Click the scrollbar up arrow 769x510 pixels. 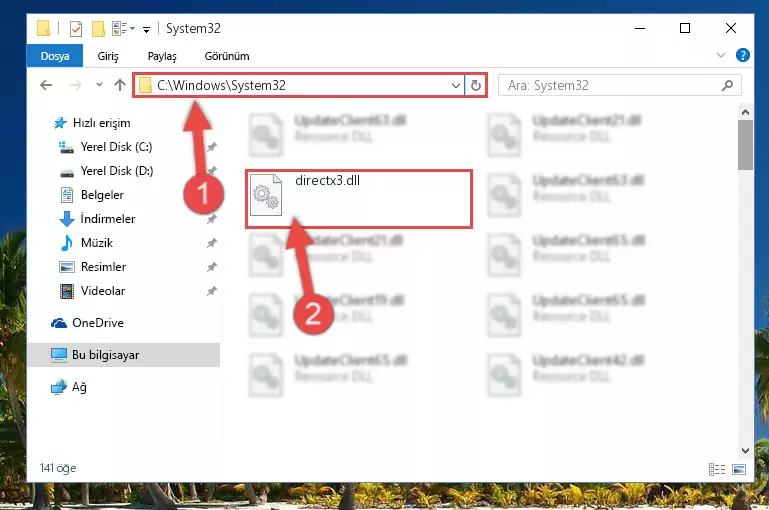point(745,112)
